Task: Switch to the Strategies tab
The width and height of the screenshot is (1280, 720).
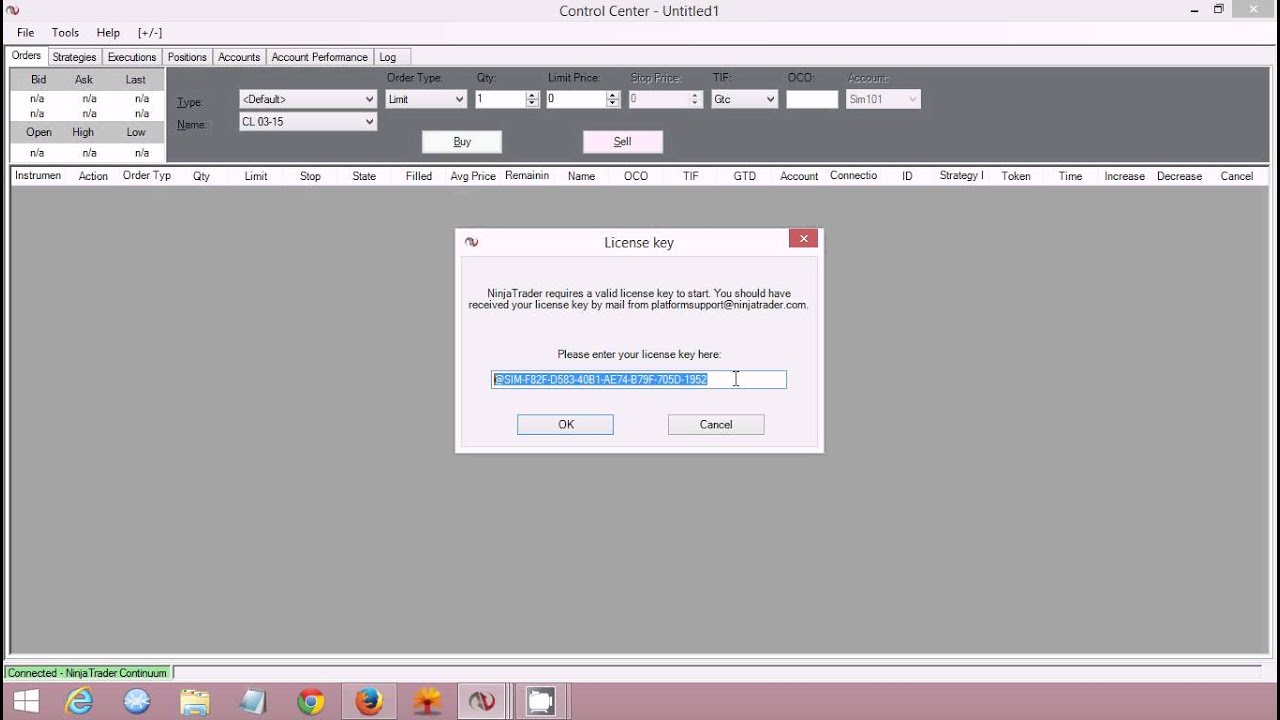Action: [x=75, y=57]
